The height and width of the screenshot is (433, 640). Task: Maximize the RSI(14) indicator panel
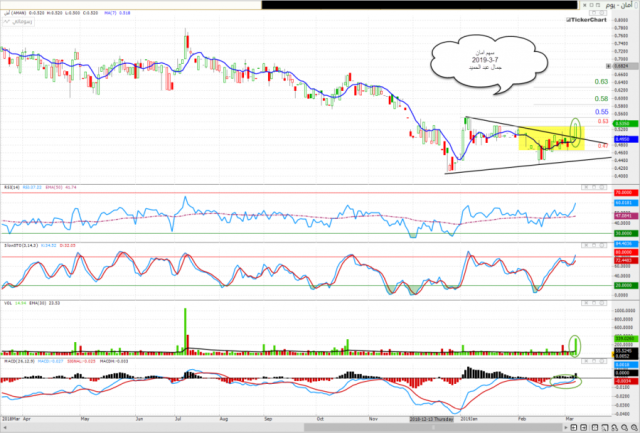[594, 187]
